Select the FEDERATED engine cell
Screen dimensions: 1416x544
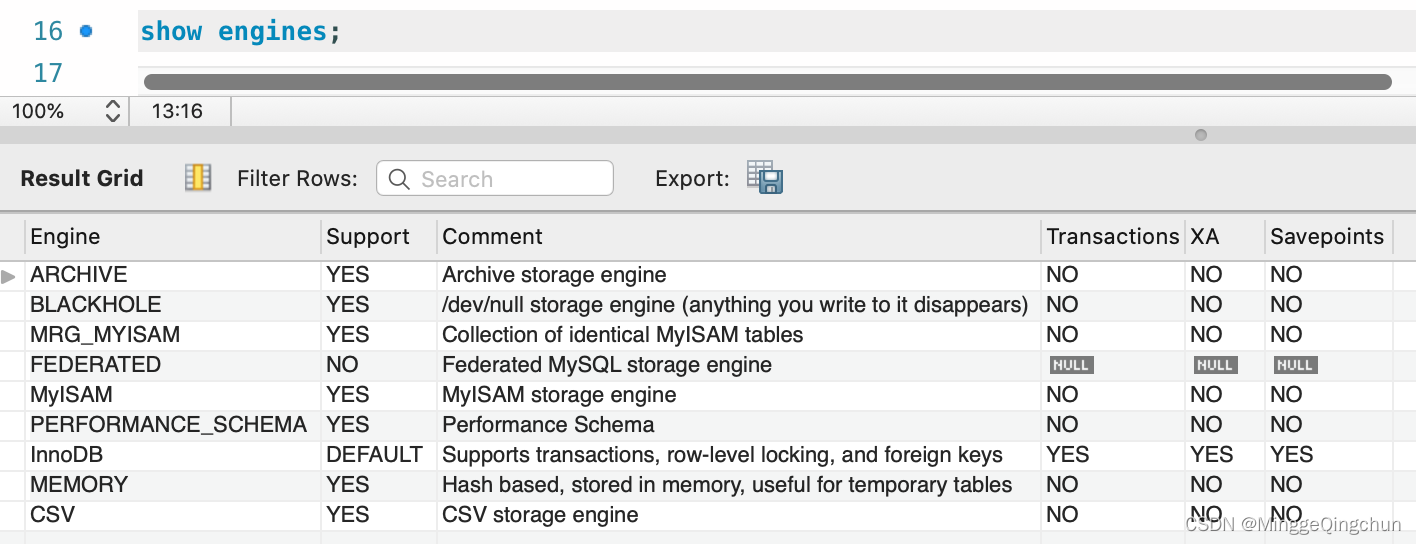[95, 365]
